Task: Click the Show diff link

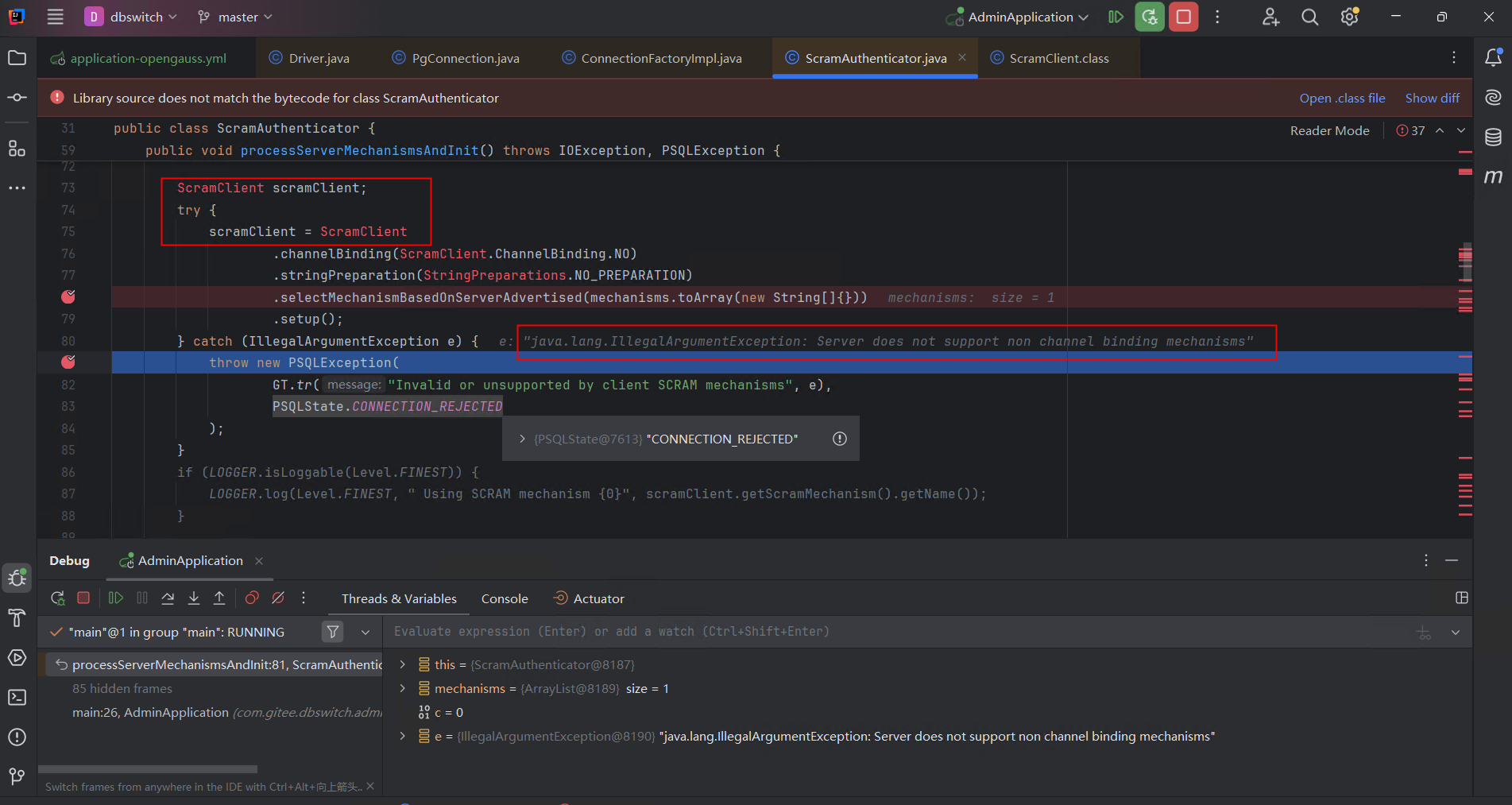Action: point(1432,98)
